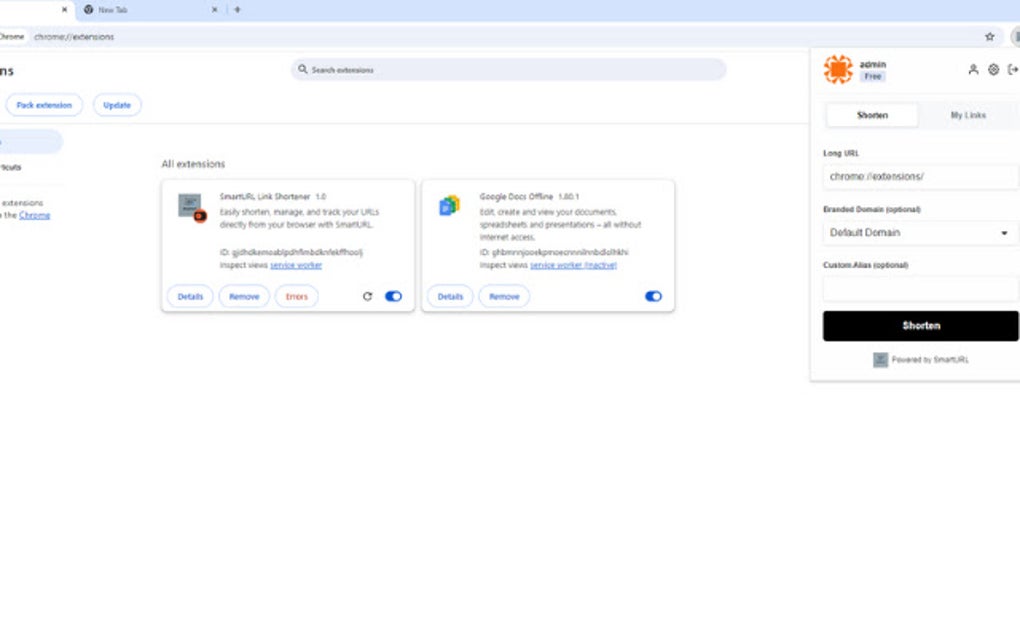Click the Custom Alias input field
Image resolution: width=1020 pixels, height=638 pixels.
click(x=920, y=289)
